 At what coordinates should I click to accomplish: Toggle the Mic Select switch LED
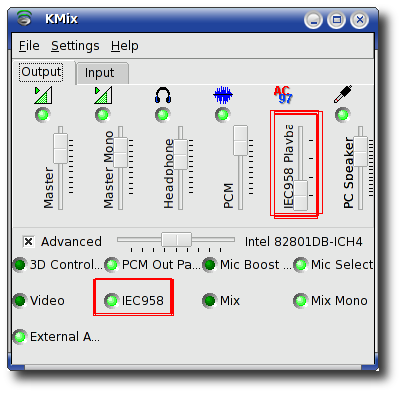300,265
